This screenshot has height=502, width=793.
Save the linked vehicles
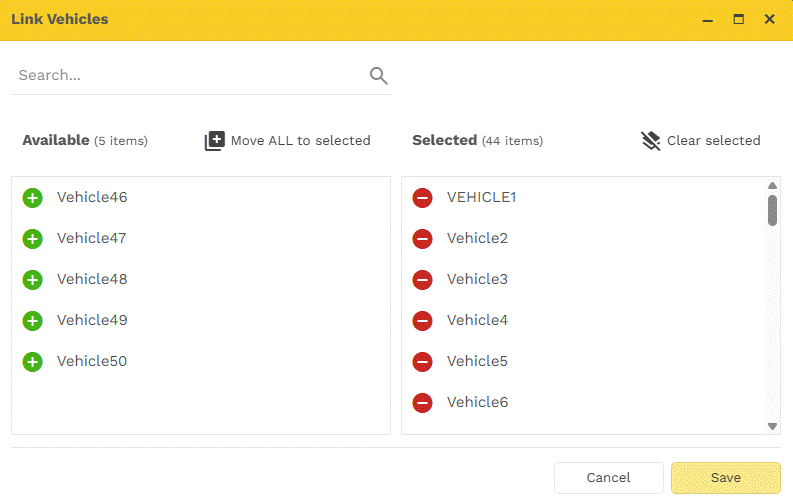coord(725,478)
